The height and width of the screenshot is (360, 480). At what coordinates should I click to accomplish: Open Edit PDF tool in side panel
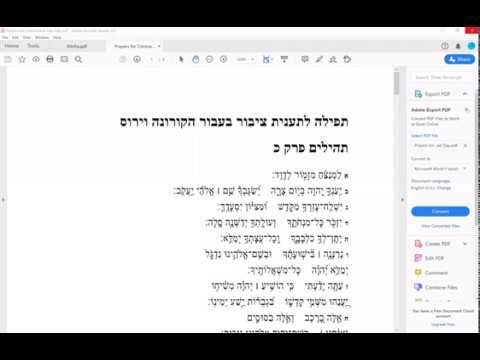pos(429,258)
